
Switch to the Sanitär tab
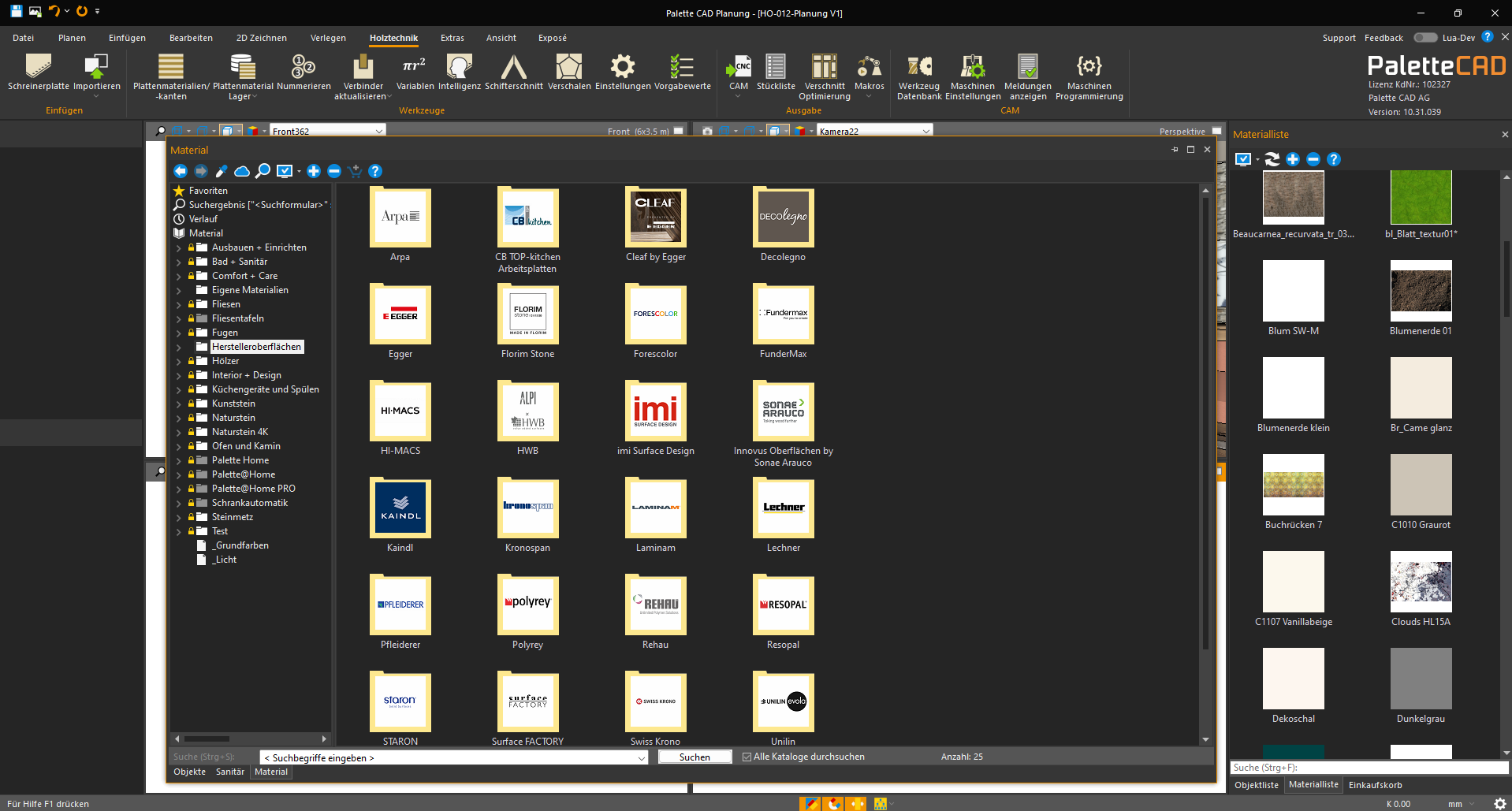pos(230,772)
